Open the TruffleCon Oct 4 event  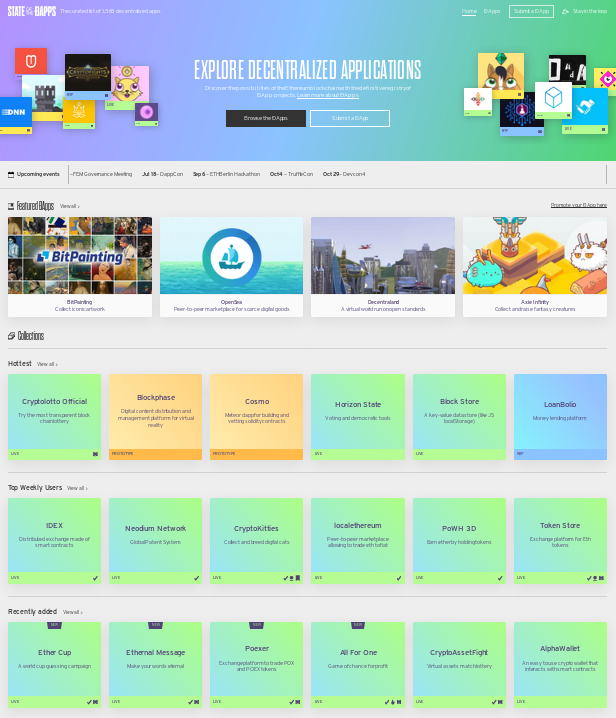pos(291,174)
